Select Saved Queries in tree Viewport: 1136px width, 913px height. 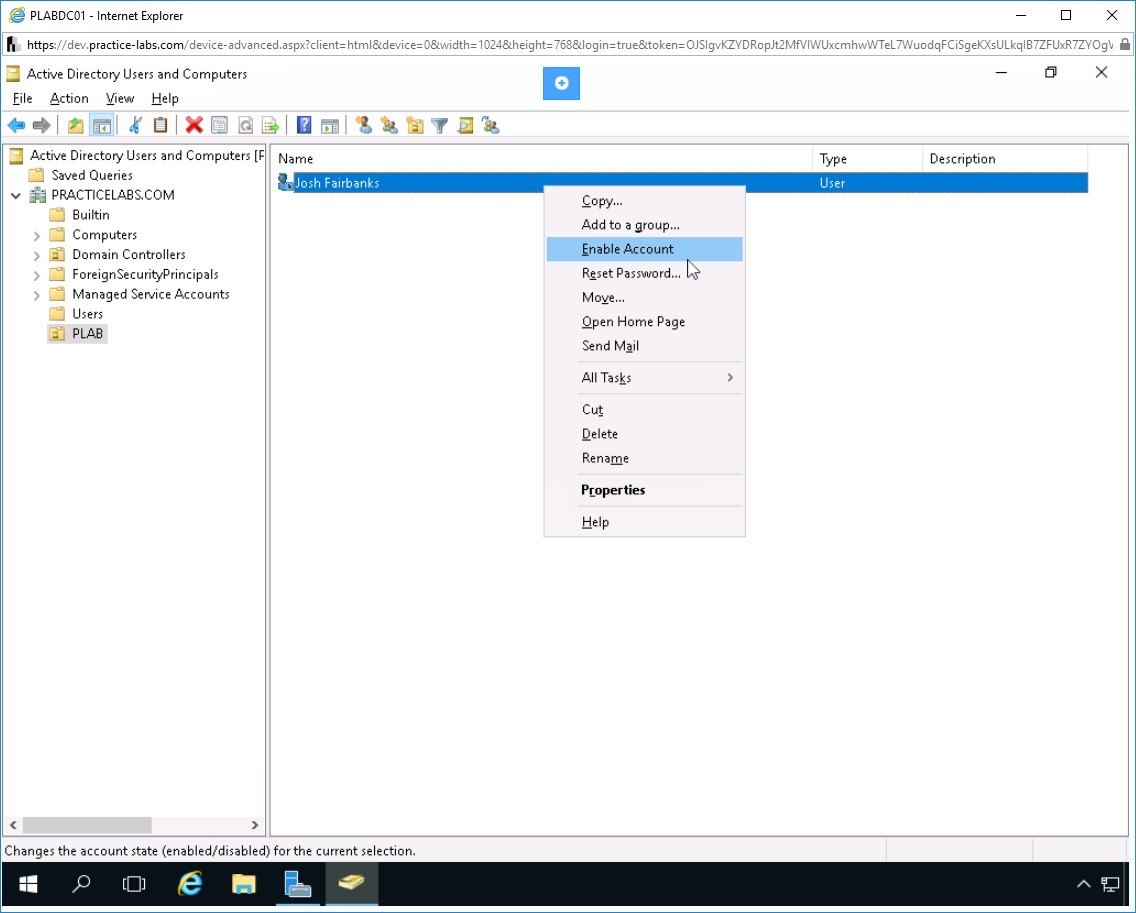pos(92,175)
